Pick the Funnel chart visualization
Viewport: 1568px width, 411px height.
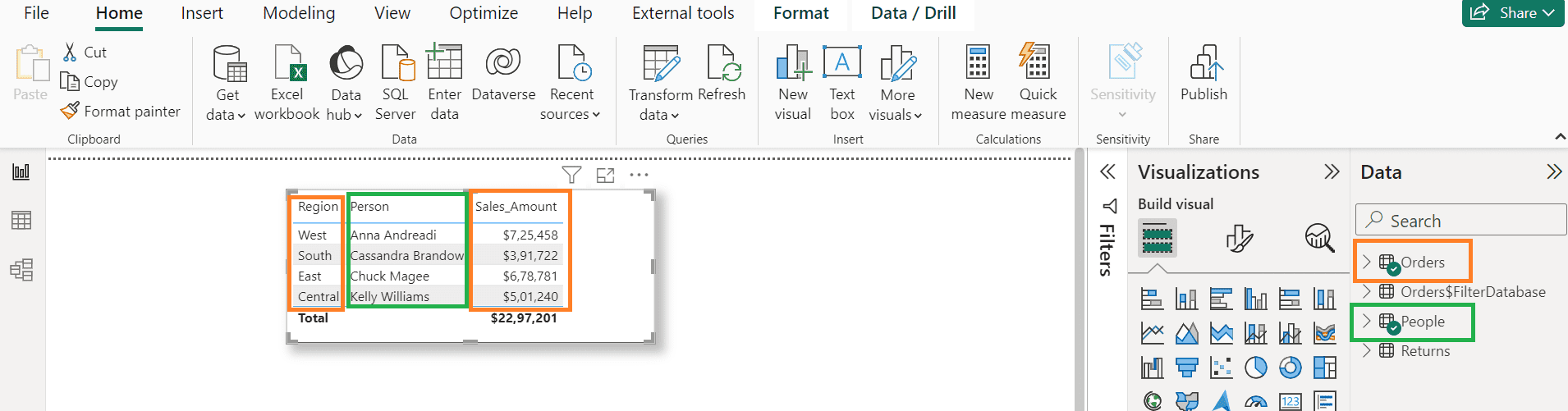pyautogui.click(x=1186, y=368)
